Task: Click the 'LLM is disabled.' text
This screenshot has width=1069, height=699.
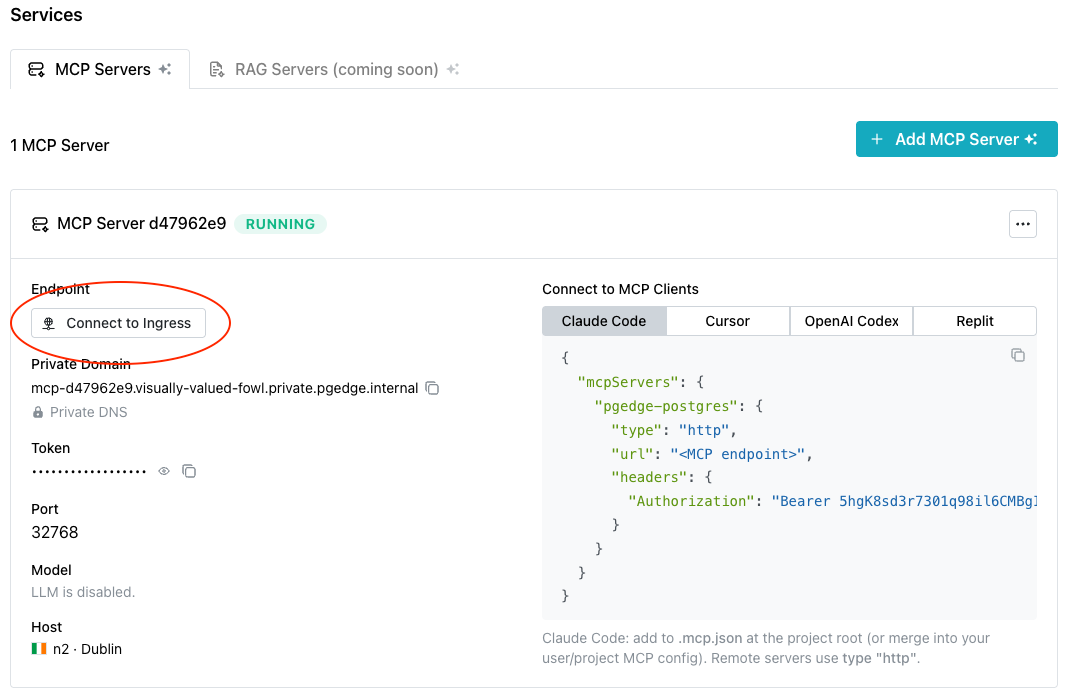Action: [x=83, y=592]
